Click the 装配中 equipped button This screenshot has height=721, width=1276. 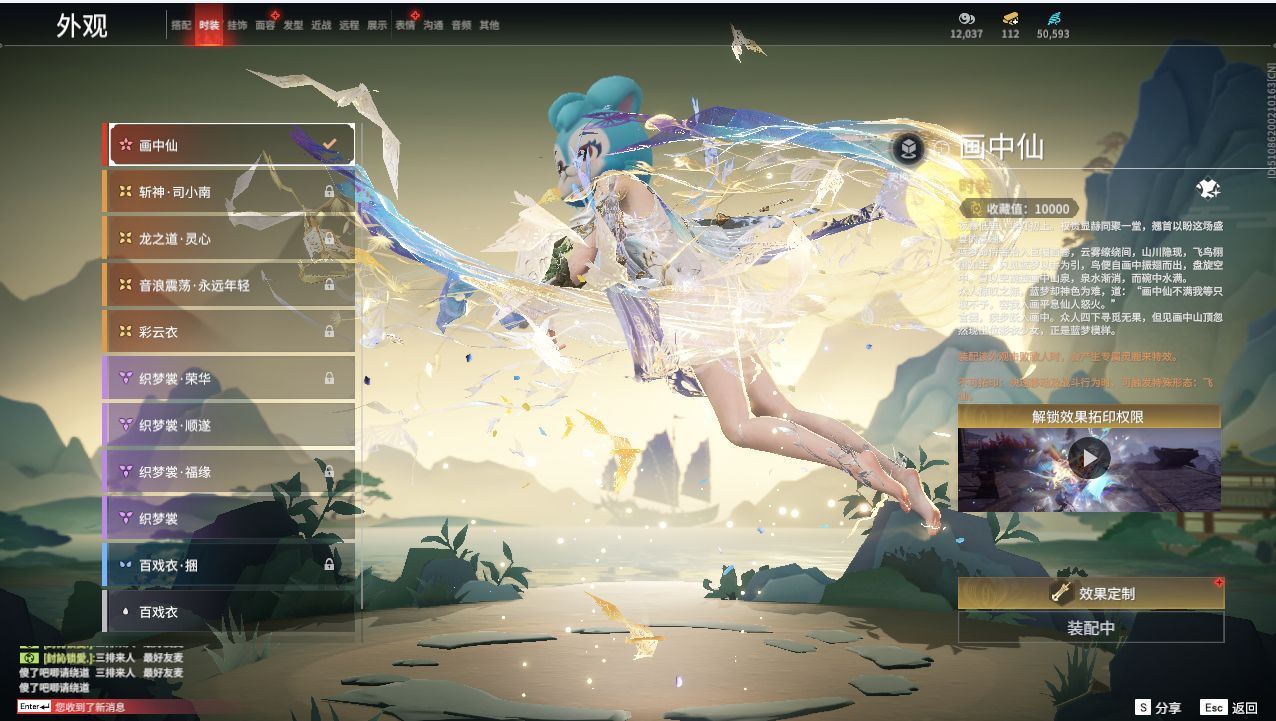coord(1090,628)
